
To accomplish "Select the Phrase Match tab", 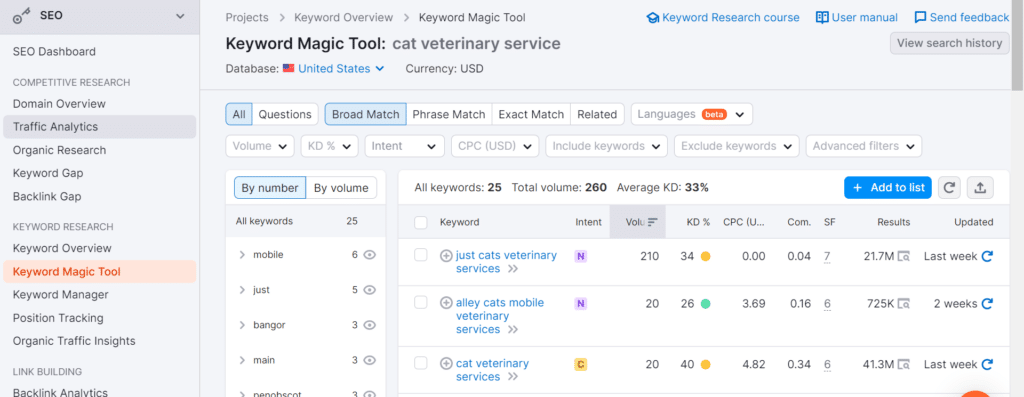I will (449, 114).
